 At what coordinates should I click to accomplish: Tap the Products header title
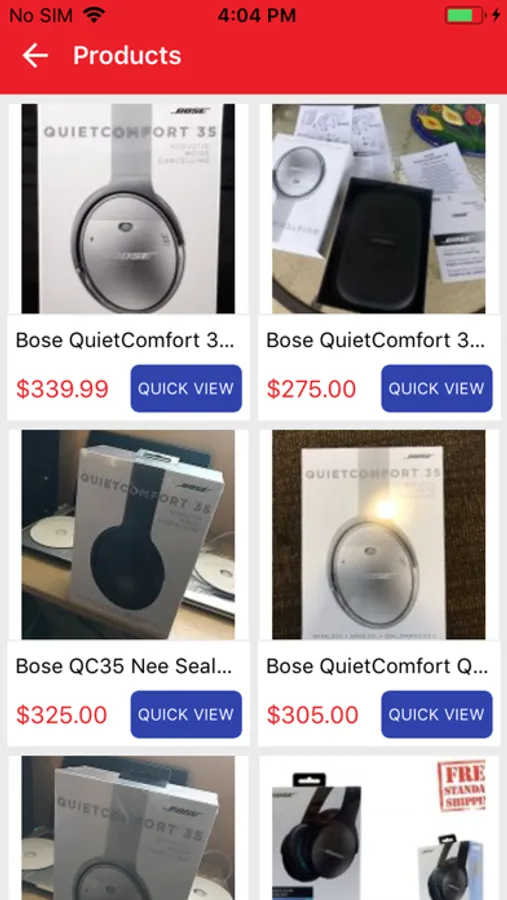click(127, 56)
